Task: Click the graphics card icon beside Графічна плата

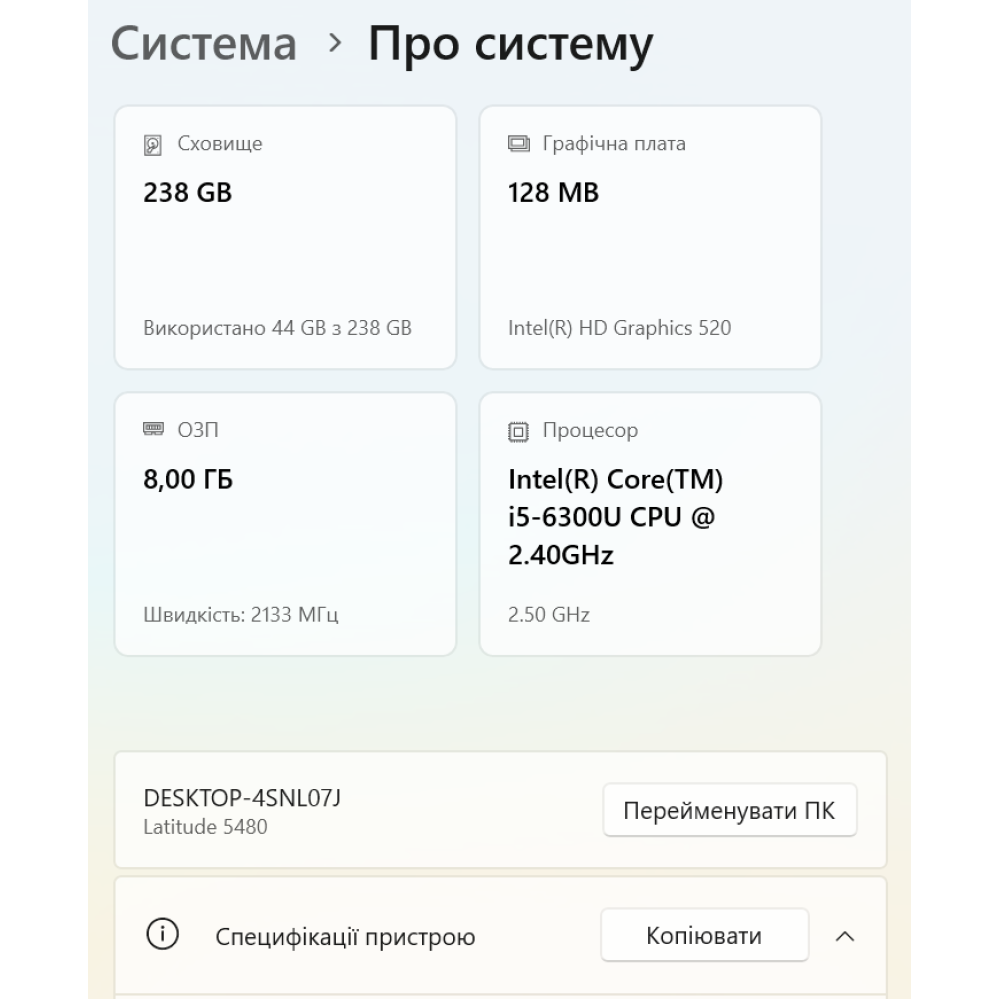Action: coord(518,144)
